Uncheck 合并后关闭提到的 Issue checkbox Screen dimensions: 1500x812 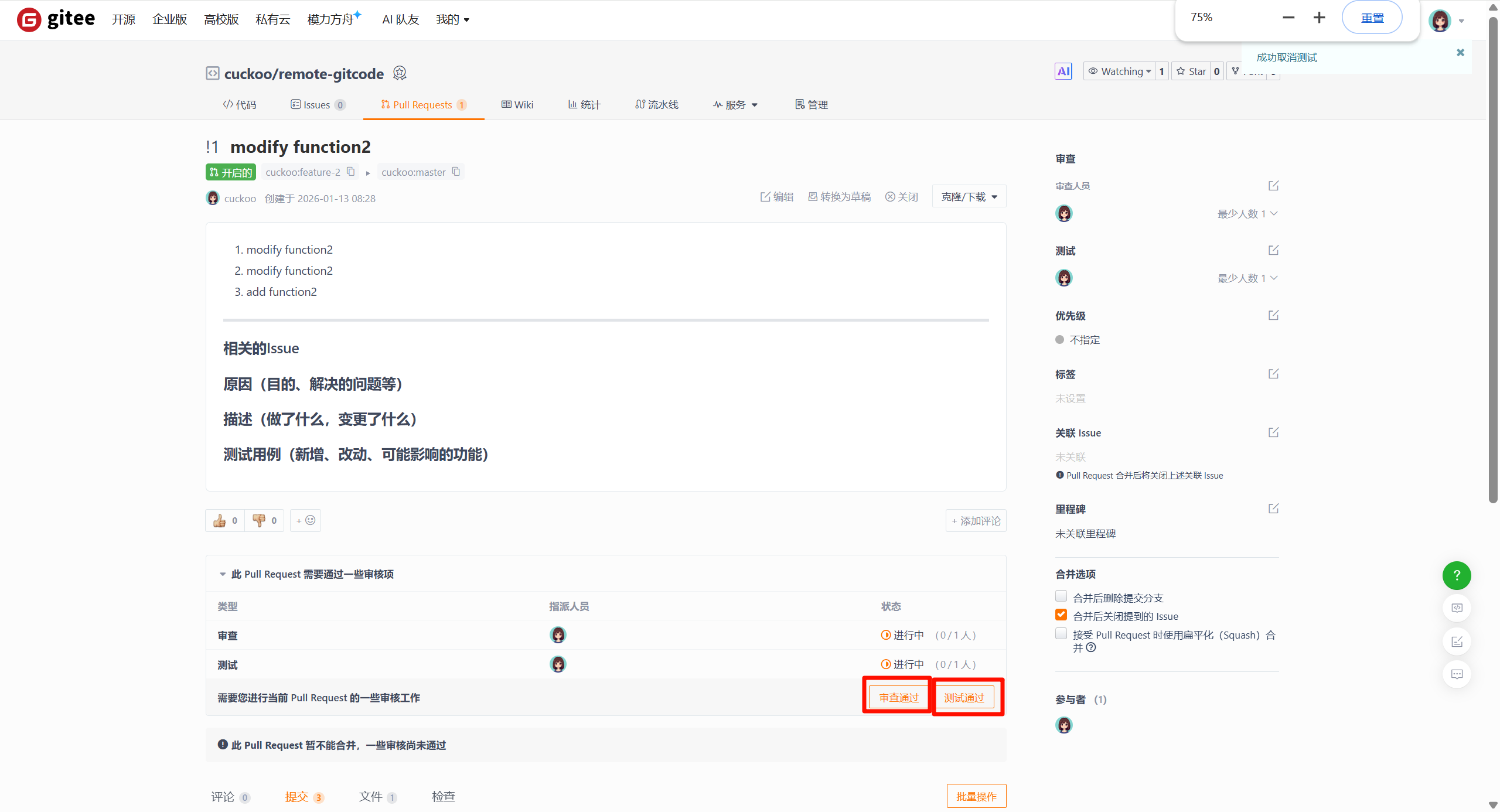tap(1061, 615)
